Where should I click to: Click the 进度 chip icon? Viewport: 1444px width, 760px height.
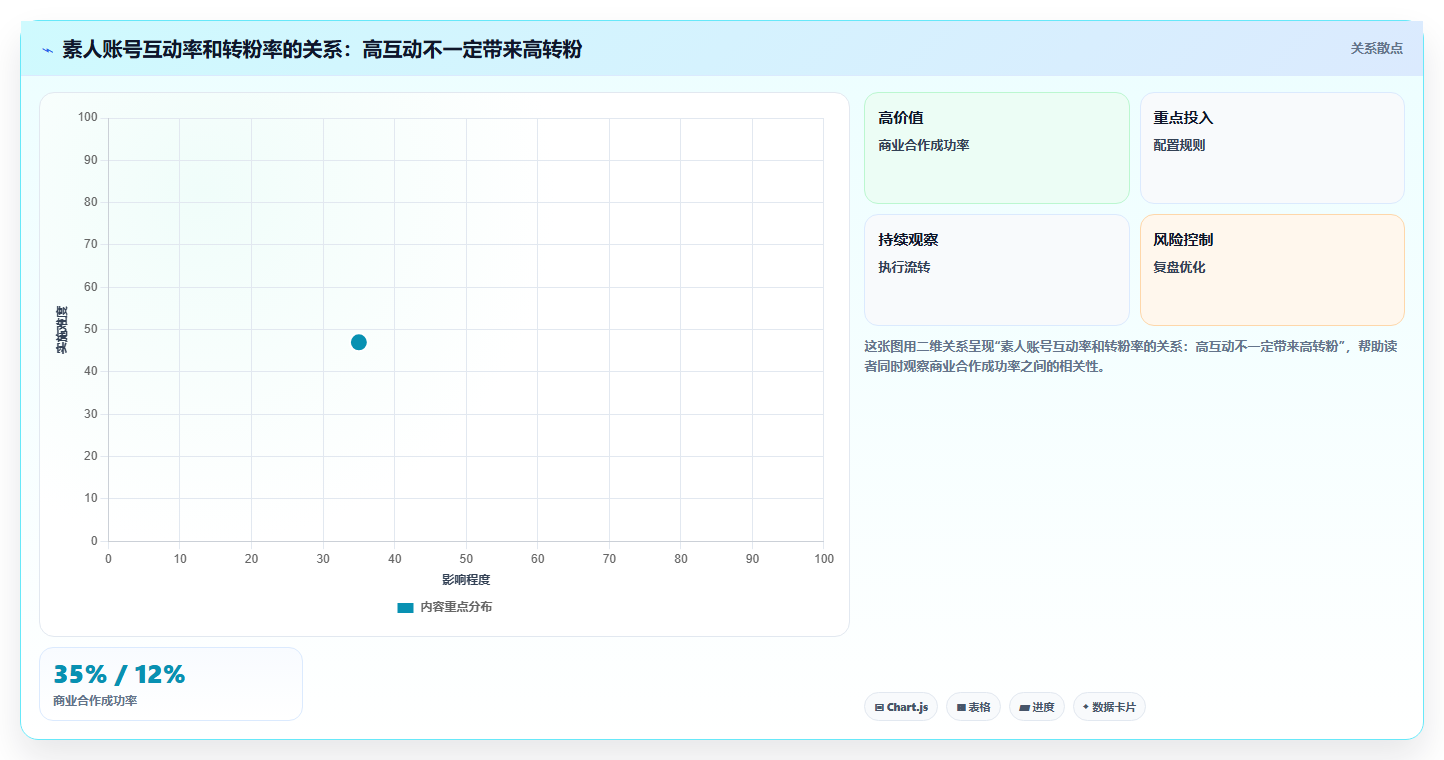click(1024, 707)
